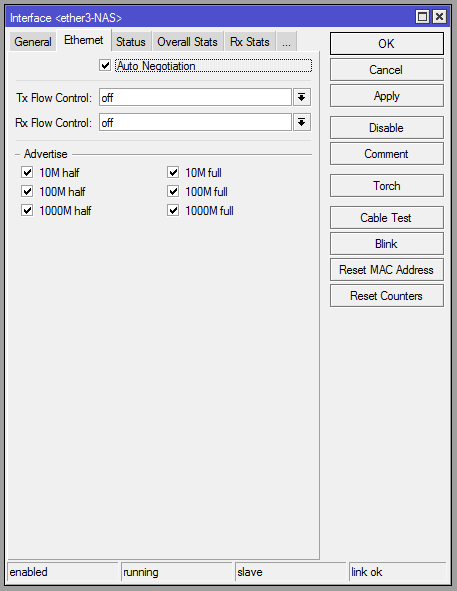Click the Interface <ether3-NAS> title text

coord(66,18)
